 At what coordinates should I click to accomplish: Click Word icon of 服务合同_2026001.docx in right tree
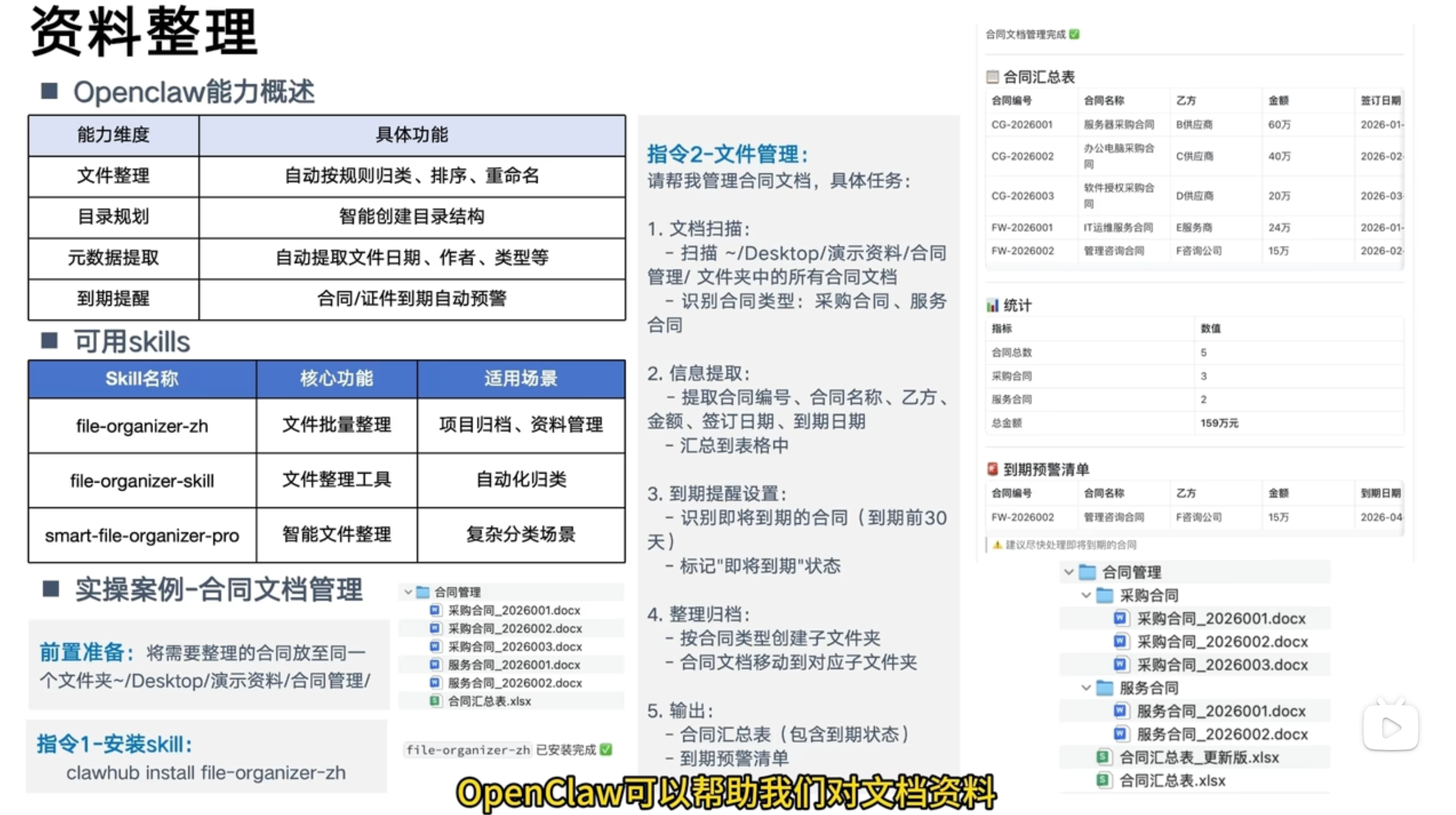1121,711
